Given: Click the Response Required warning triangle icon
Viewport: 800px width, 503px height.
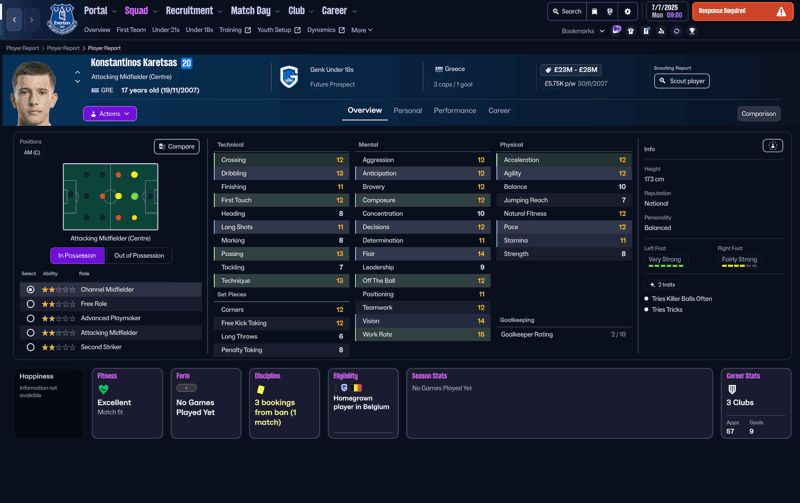Looking at the screenshot, I should [781, 11].
